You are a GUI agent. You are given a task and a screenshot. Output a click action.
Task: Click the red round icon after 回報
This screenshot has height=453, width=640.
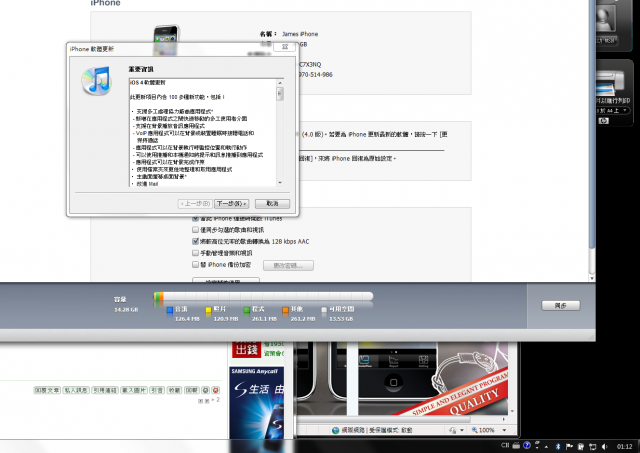pos(216,391)
